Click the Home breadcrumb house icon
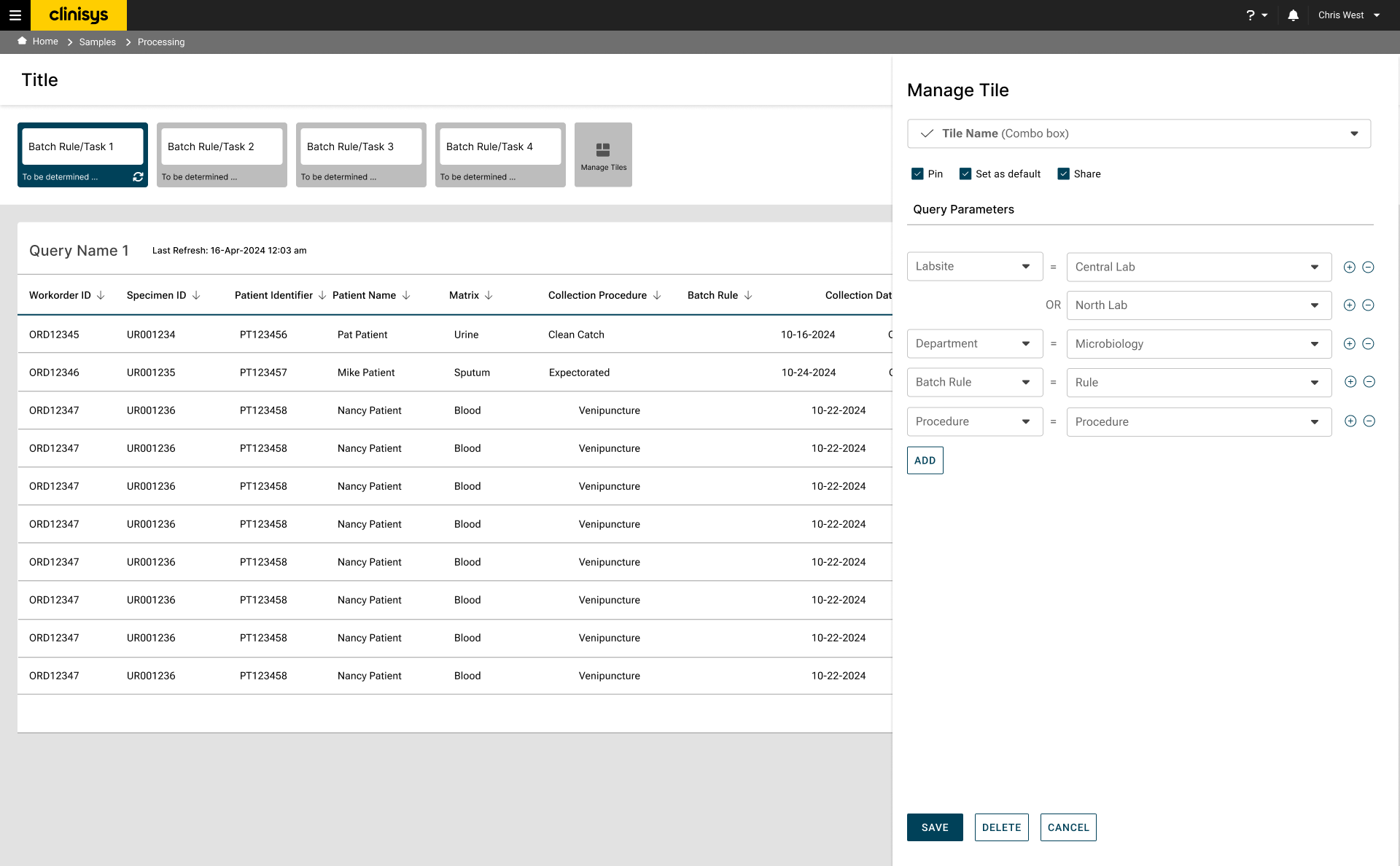 pyautogui.click(x=23, y=41)
